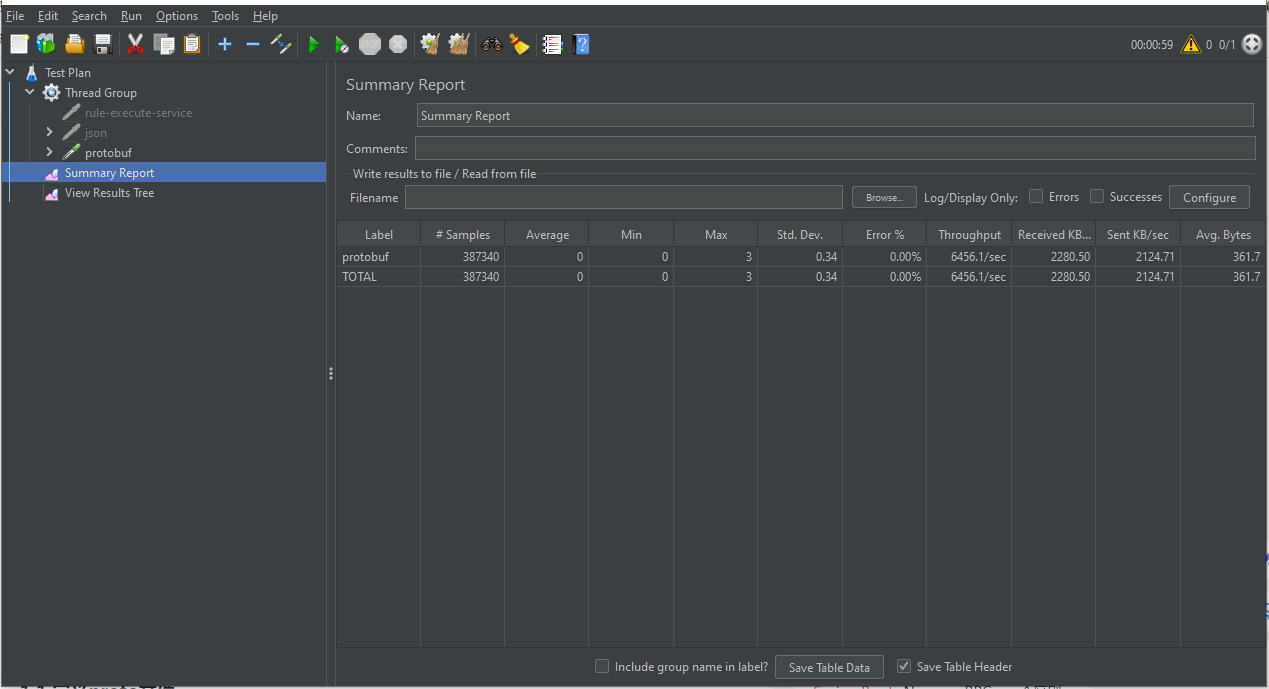Expand the protobuf sampler node
This screenshot has width=1269, height=689.
pos(49,152)
